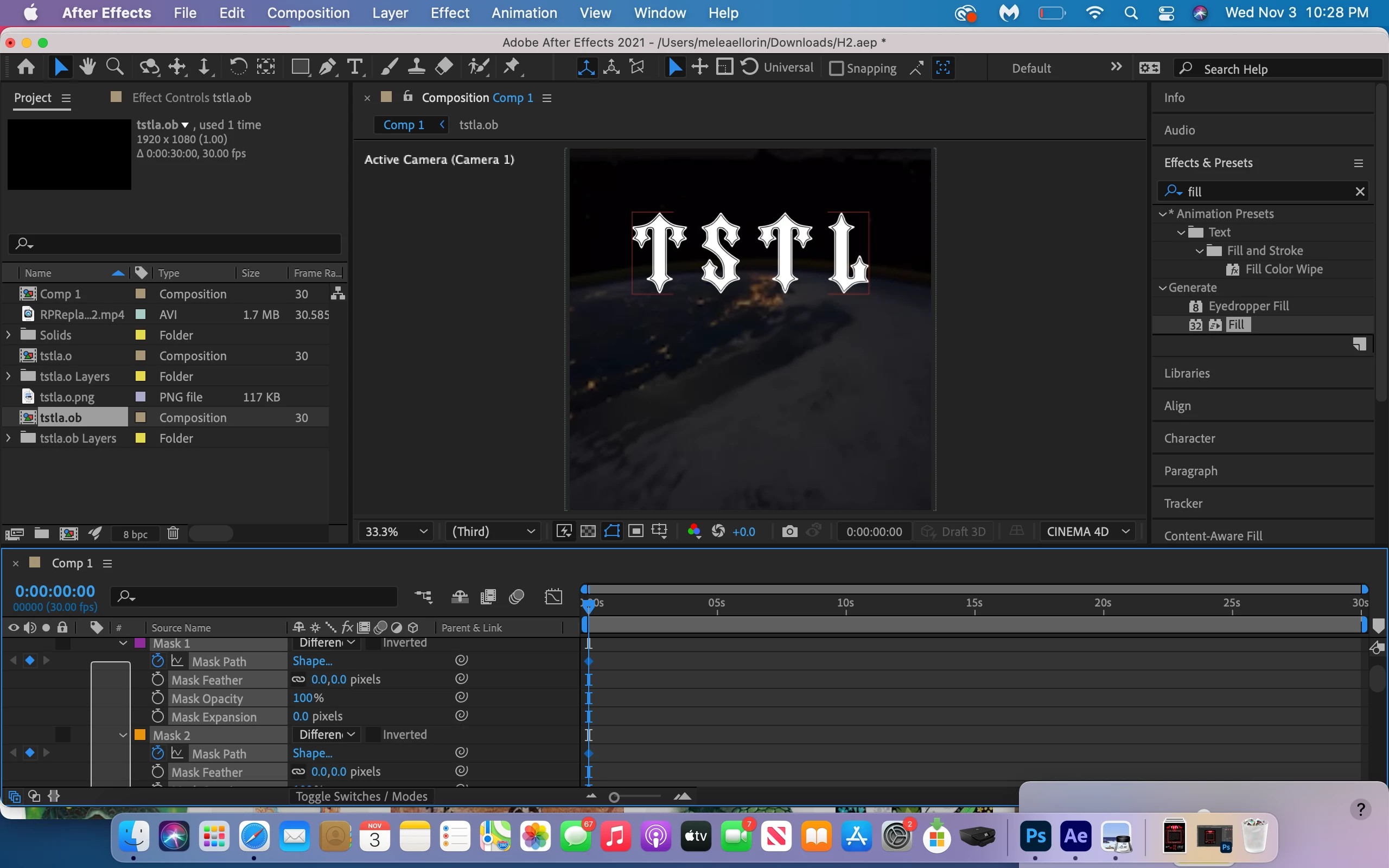
Task: Open the Composition menu
Action: tap(308, 12)
